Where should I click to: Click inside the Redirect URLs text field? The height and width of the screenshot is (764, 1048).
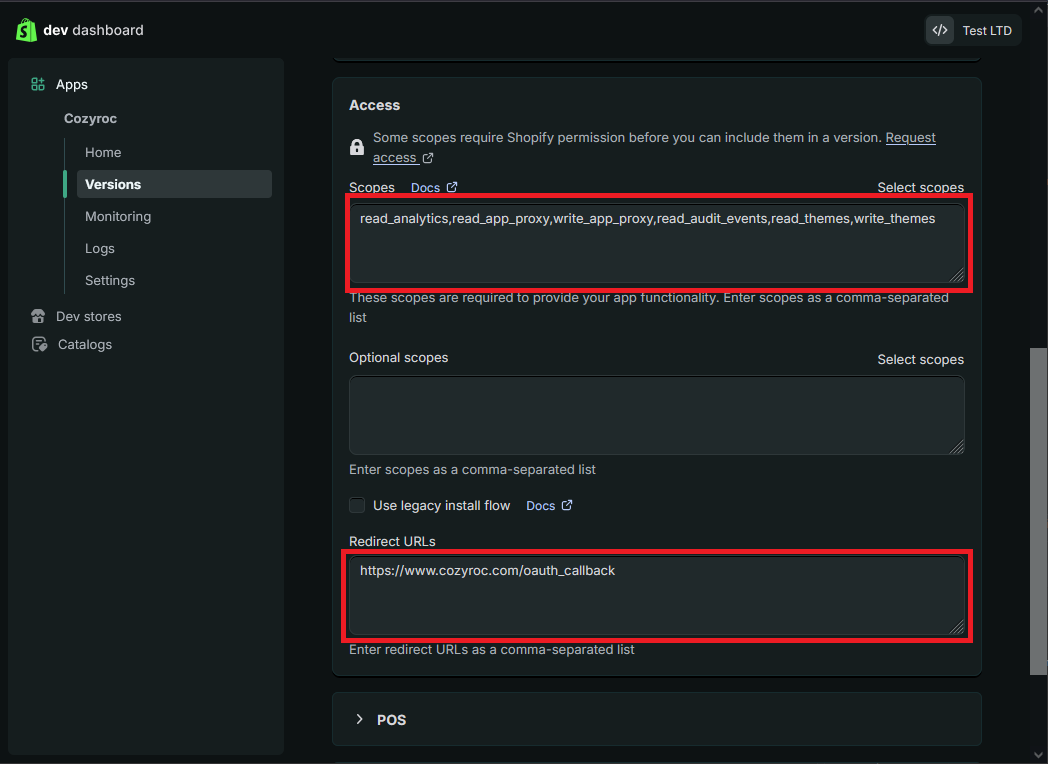point(656,597)
